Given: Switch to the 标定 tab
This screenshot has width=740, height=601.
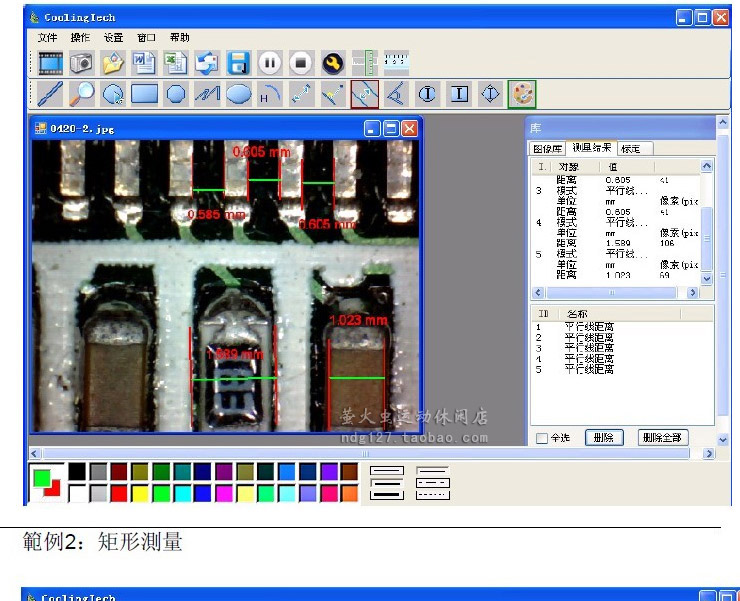Looking at the screenshot, I should pyautogui.click(x=633, y=148).
